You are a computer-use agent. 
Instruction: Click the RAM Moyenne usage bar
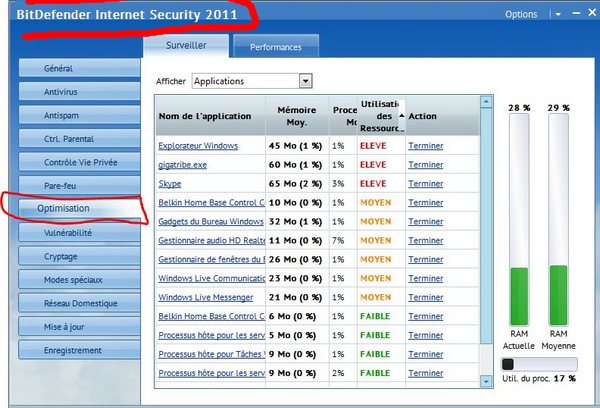click(558, 220)
